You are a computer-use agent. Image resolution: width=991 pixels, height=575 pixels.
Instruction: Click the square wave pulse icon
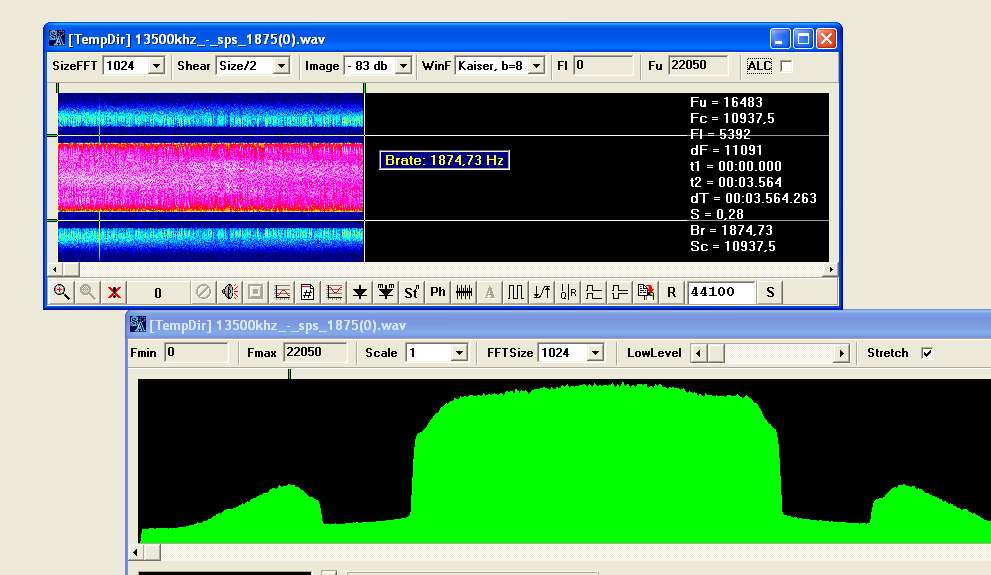pos(516,292)
